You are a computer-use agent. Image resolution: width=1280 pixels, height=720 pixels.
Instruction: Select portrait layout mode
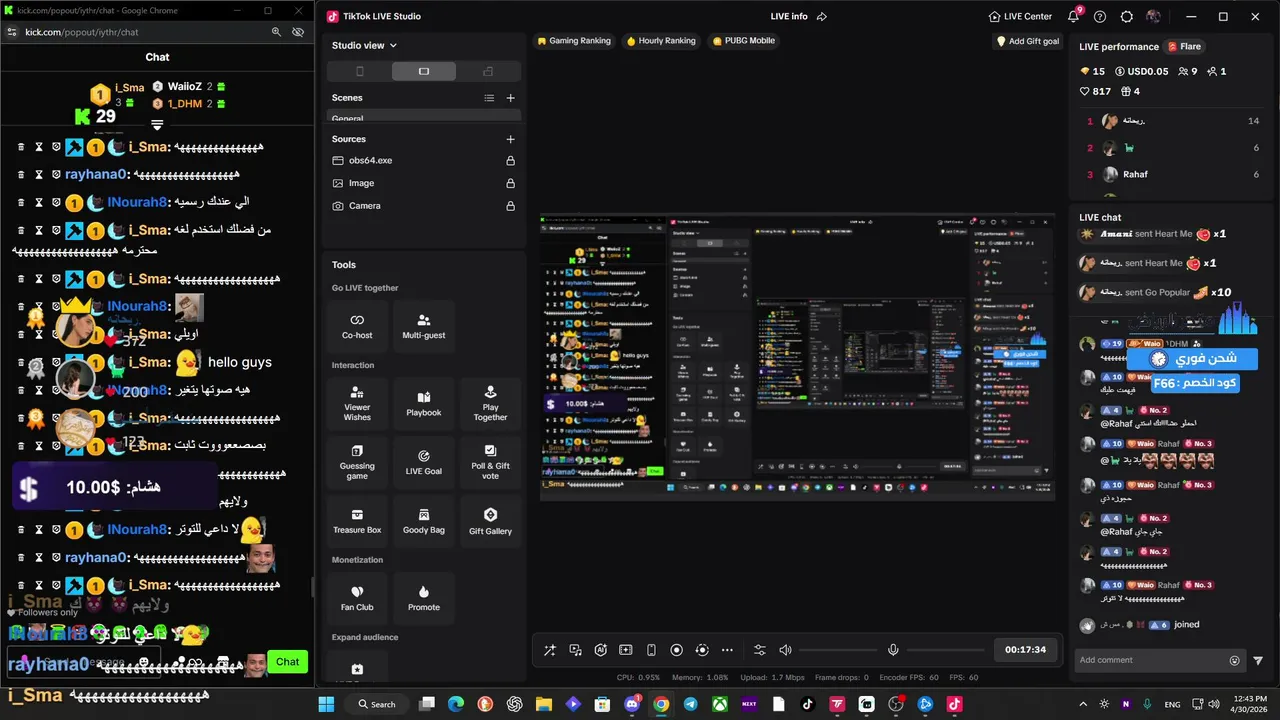click(x=360, y=71)
